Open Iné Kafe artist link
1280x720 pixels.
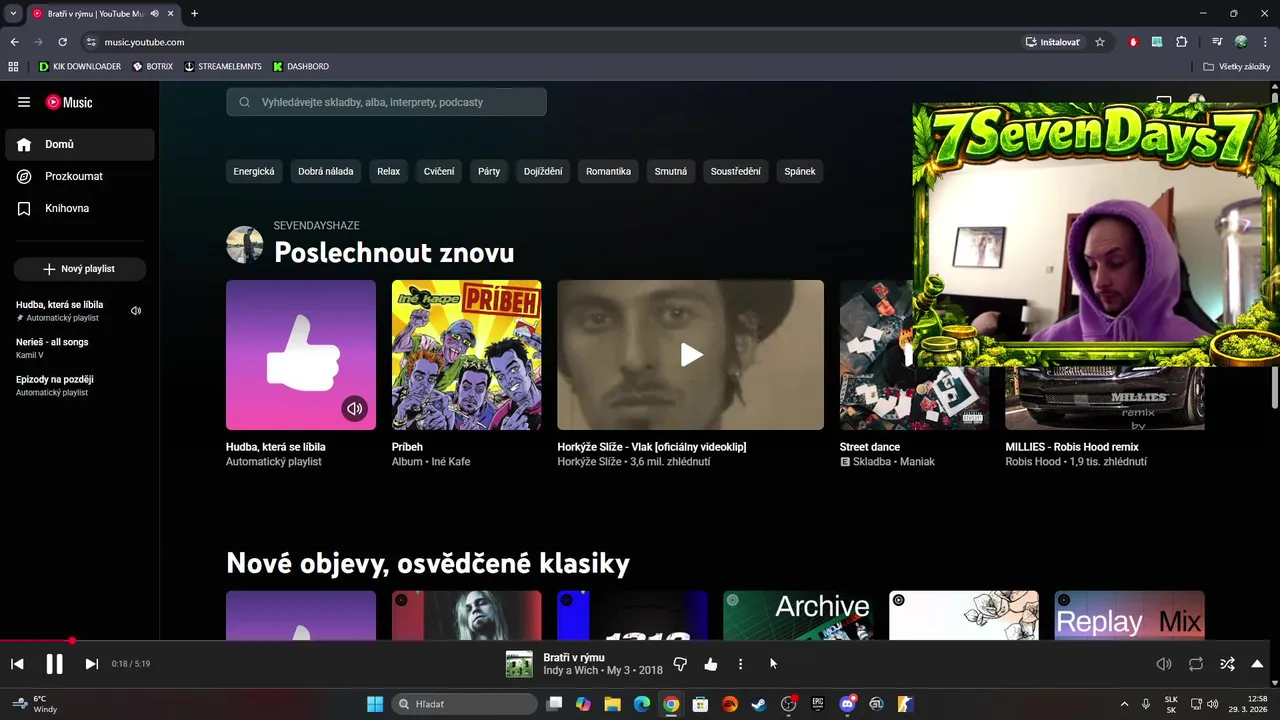coord(451,462)
